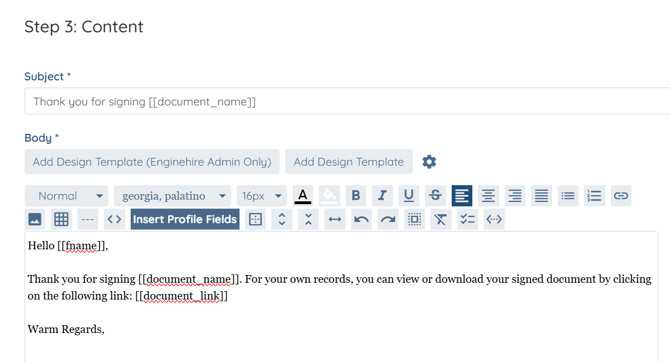Open the background fill color tool

click(329, 196)
